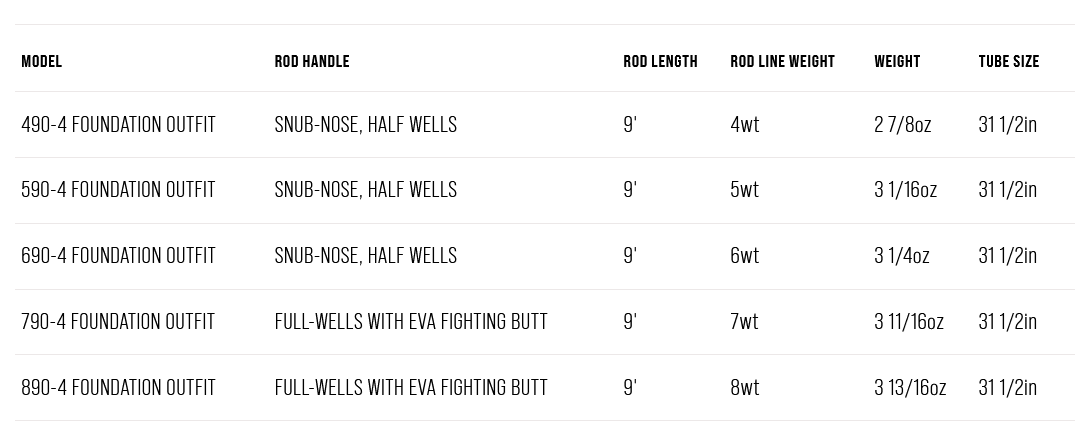Select the 690-4 Foundation Outfit model

(118, 256)
